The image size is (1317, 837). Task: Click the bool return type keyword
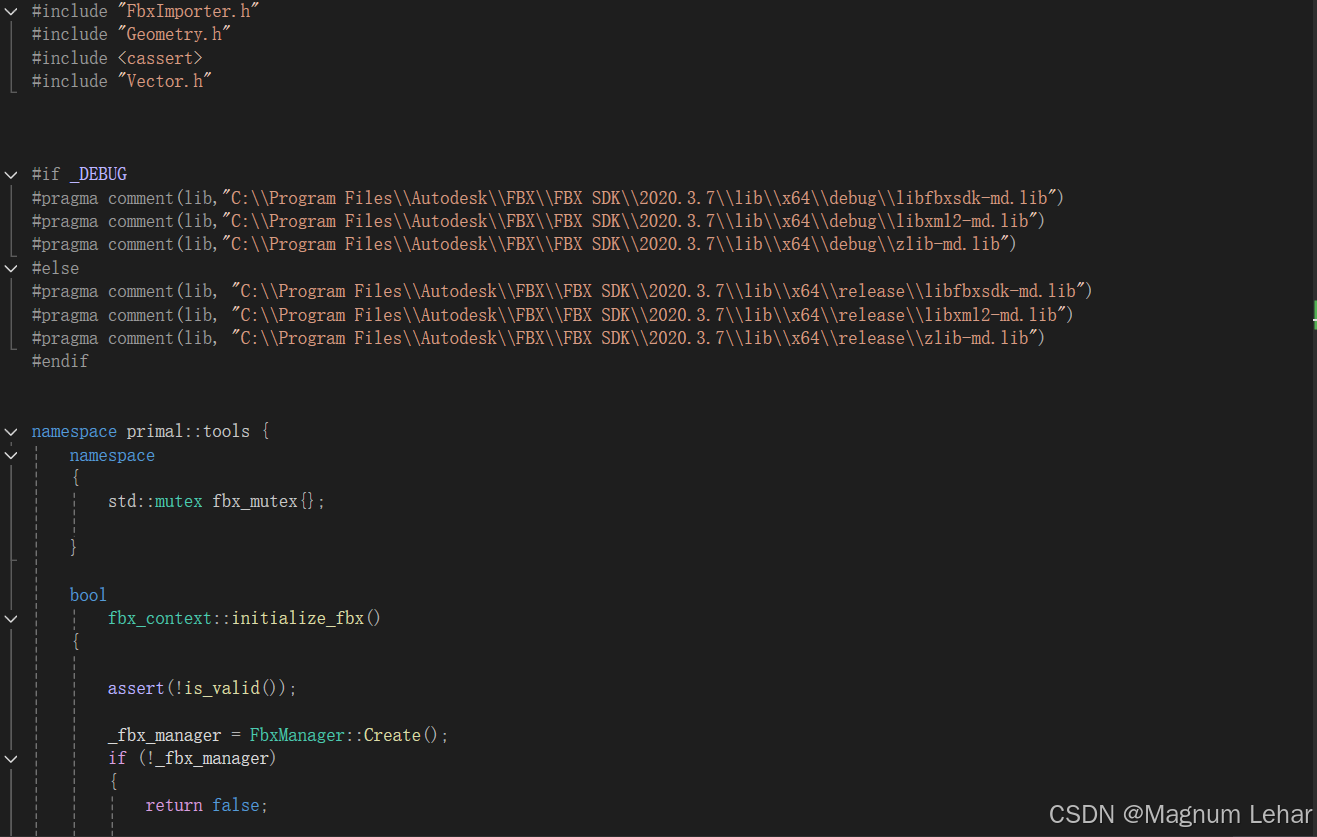coord(88,595)
